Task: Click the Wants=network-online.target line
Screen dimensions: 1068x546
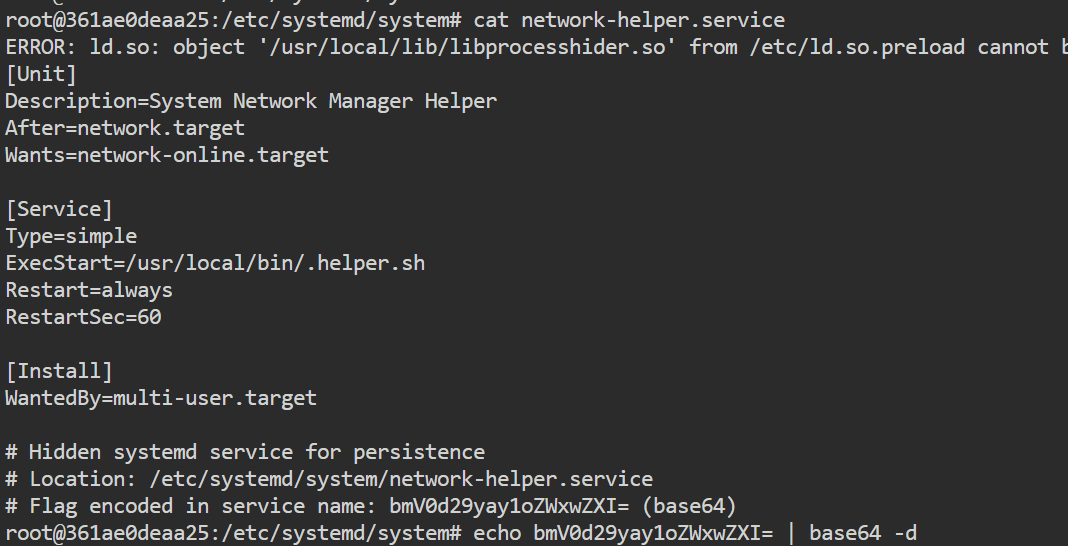Action: 167,155
